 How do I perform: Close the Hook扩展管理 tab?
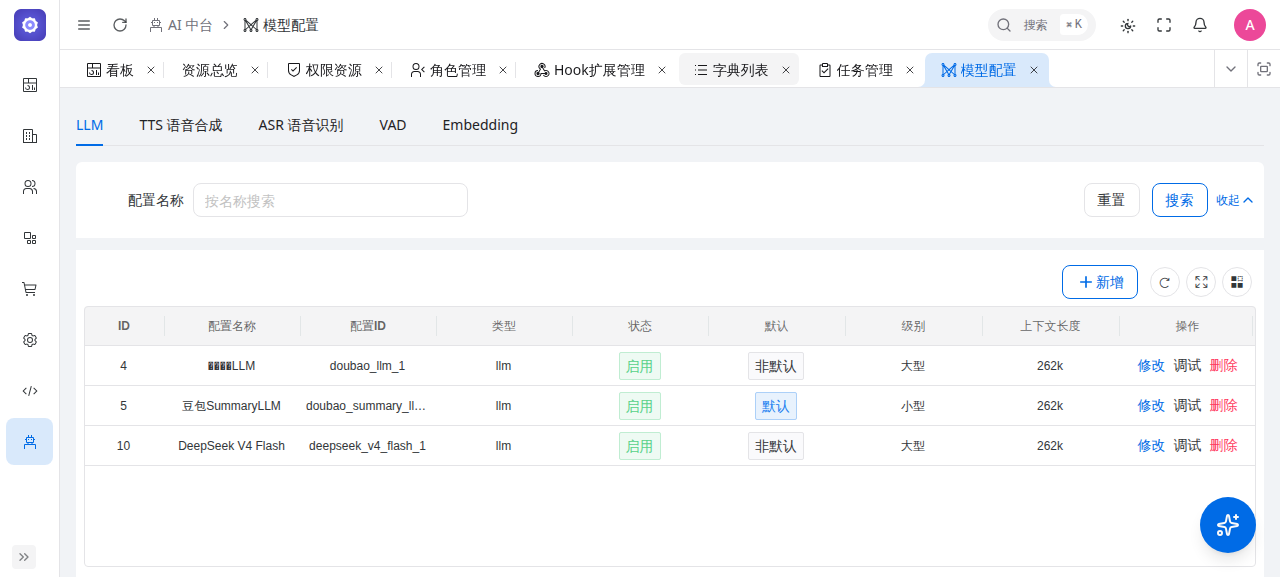pos(662,70)
